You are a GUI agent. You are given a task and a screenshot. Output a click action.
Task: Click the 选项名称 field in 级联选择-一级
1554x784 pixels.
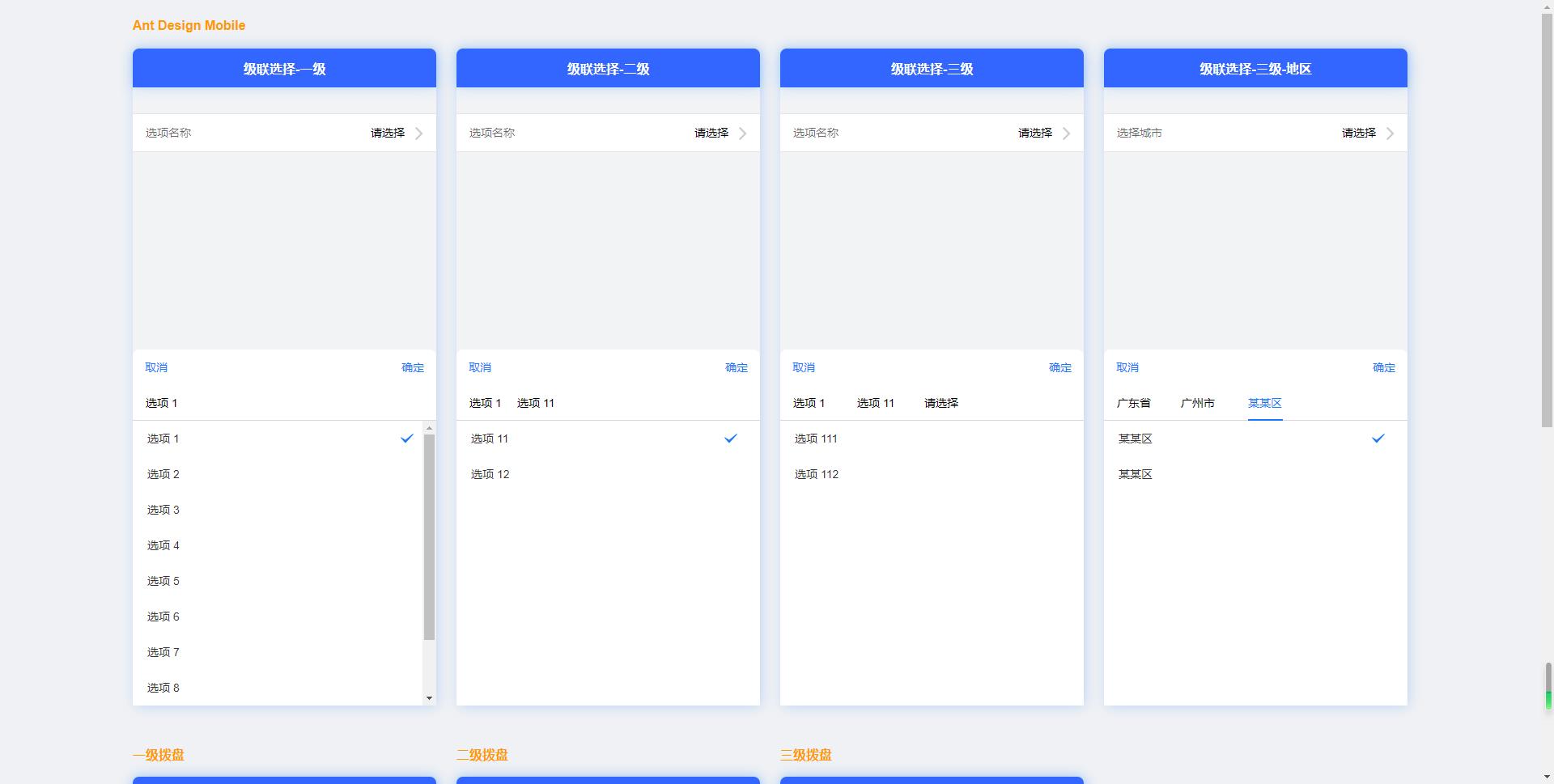coord(284,133)
